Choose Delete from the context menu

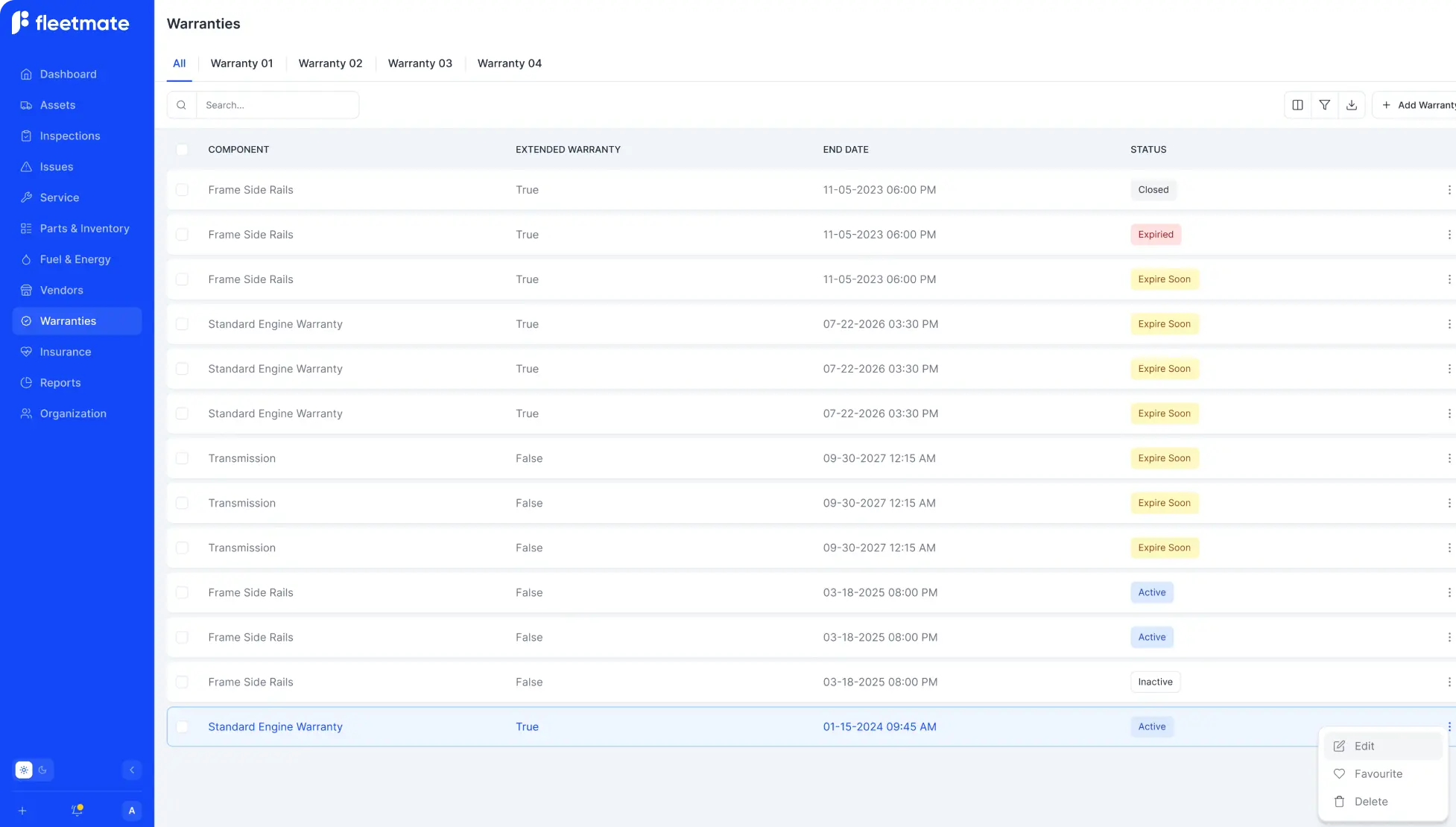click(x=1370, y=802)
